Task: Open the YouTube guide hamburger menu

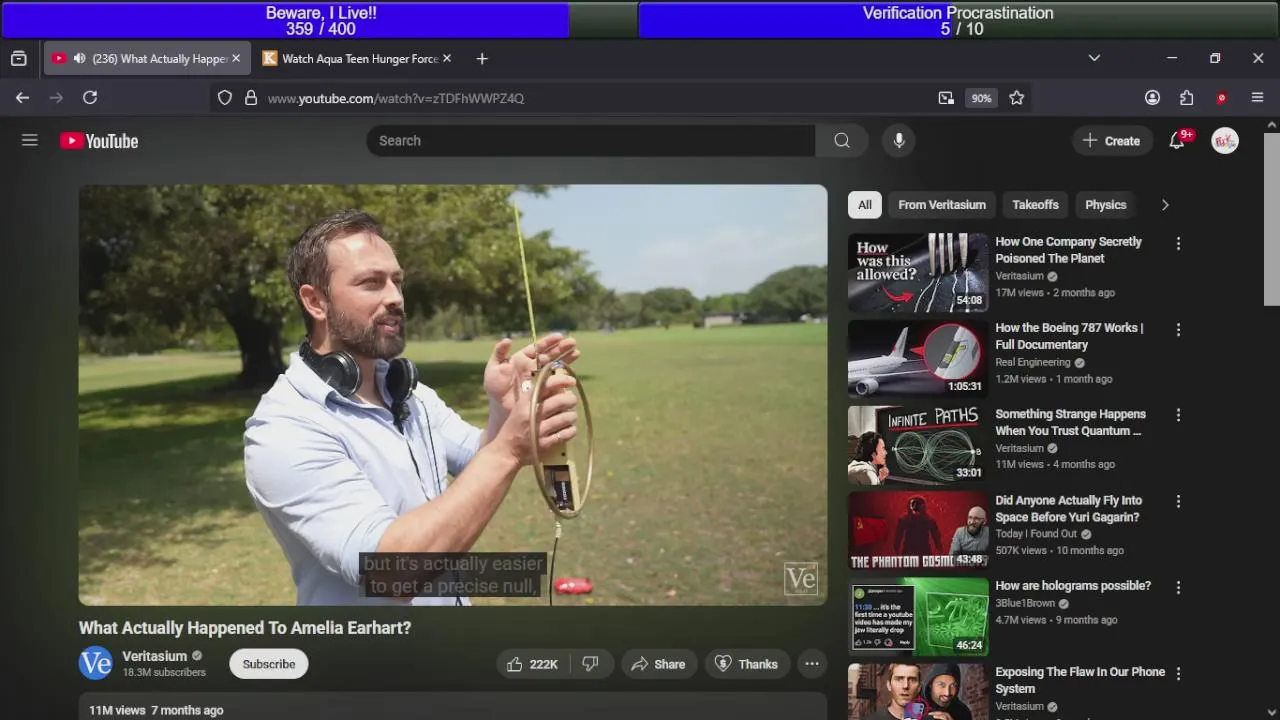Action: point(30,141)
